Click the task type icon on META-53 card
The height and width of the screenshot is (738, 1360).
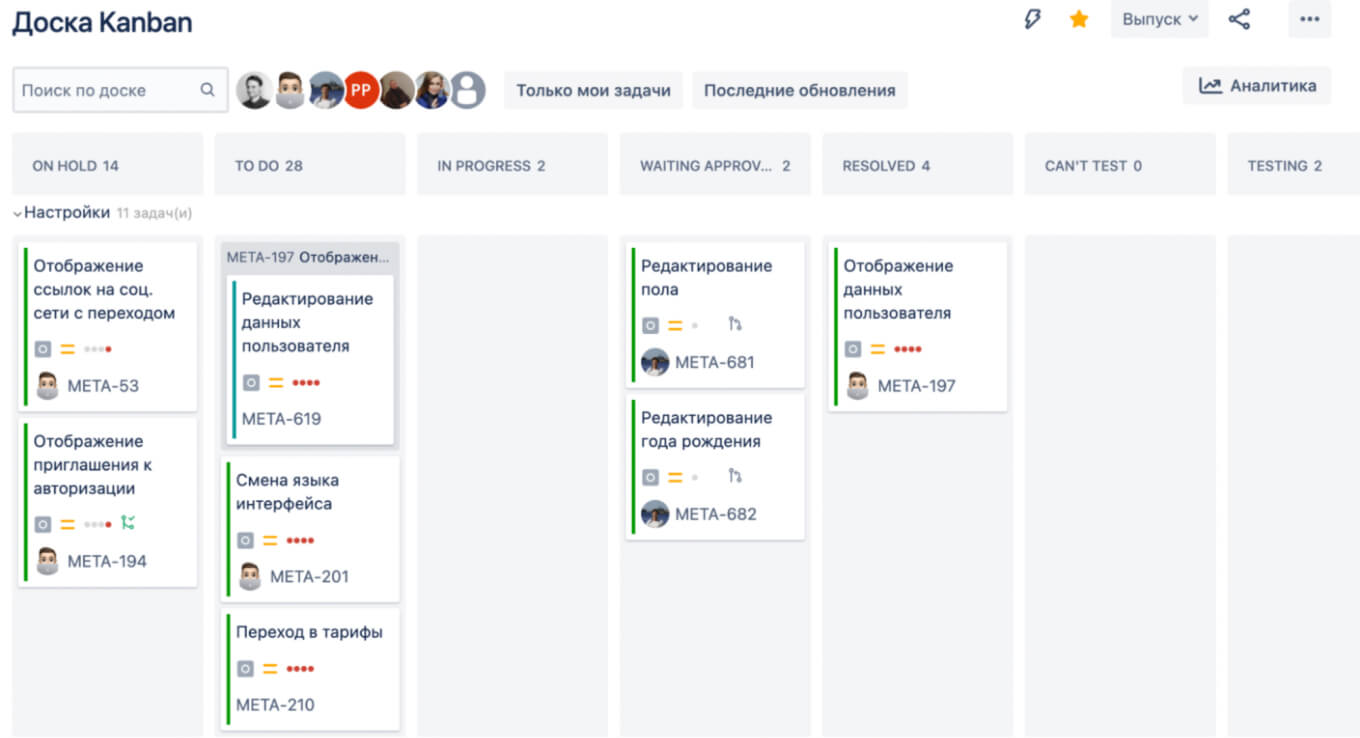(41, 348)
